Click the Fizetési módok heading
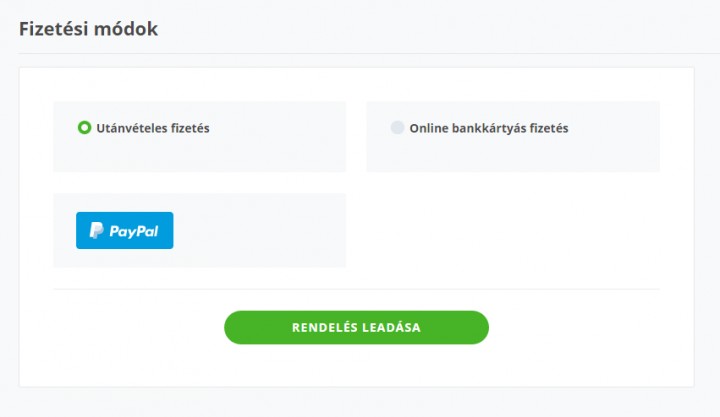720x417 pixels. click(x=88, y=29)
